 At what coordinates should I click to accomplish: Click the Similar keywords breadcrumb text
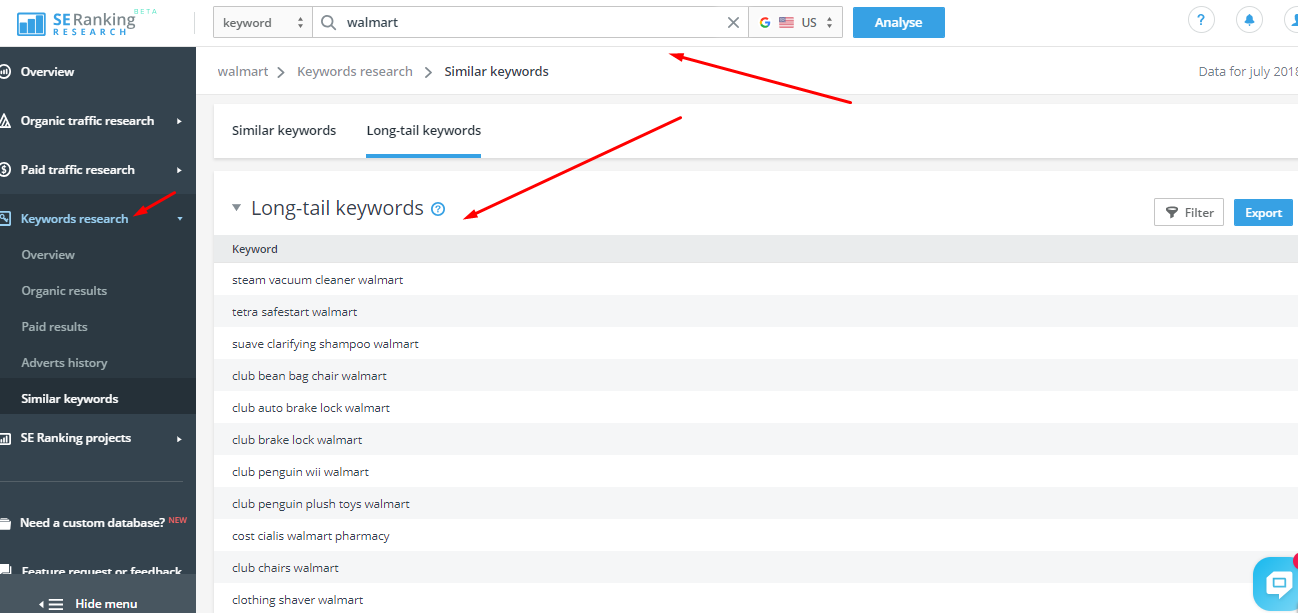496,72
